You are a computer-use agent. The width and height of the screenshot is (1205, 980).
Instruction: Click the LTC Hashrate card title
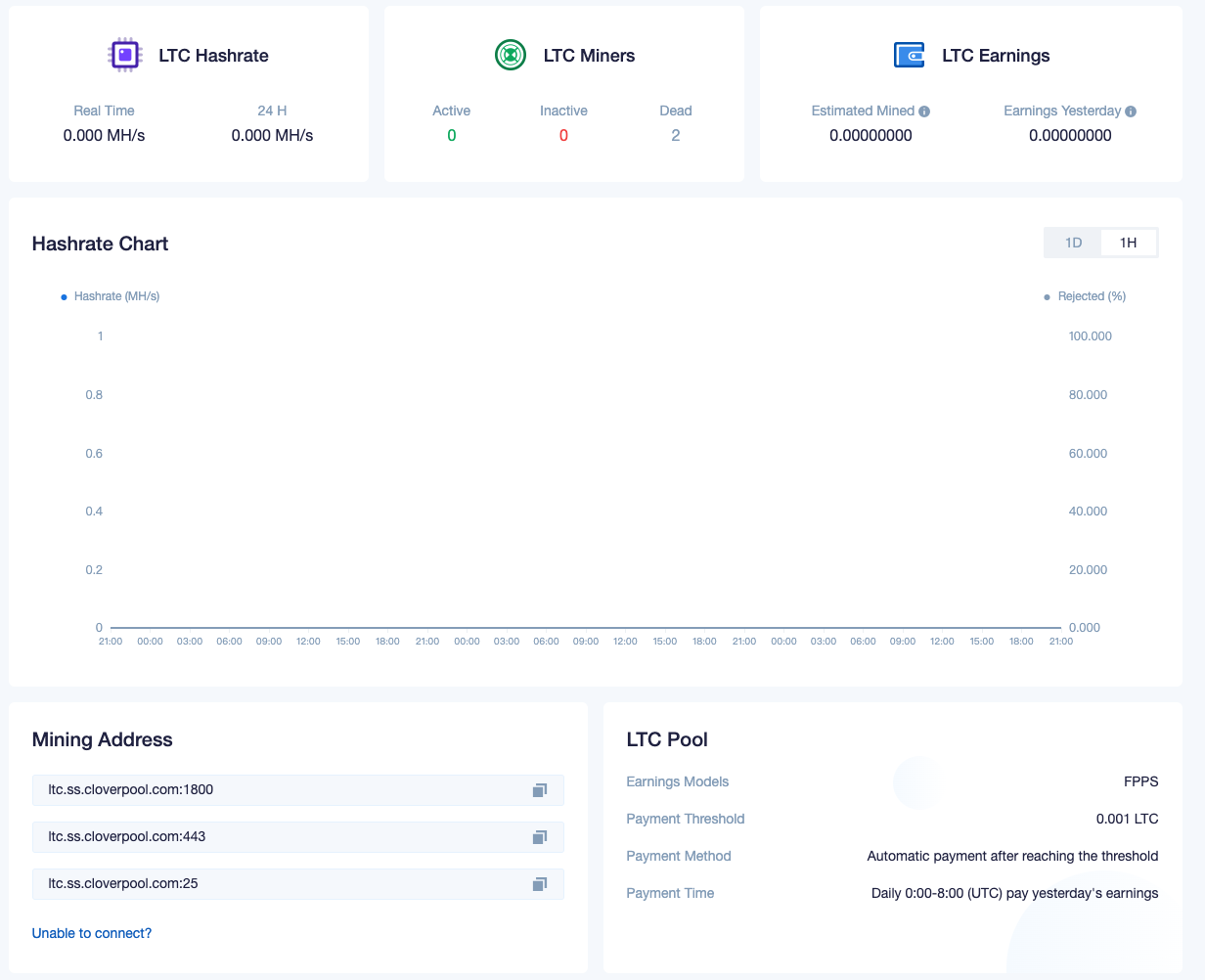tap(214, 56)
